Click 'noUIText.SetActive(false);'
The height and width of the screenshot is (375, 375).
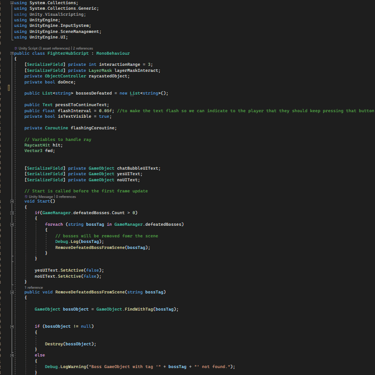tap(68, 276)
